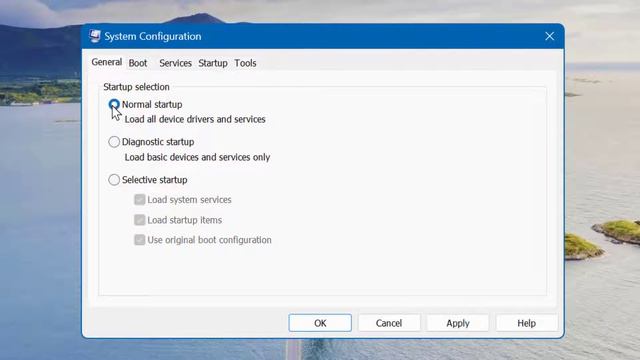This screenshot has height=360, width=640.
Task: Toggle the Load system services checkbox
Action: click(x=140, y=200)
